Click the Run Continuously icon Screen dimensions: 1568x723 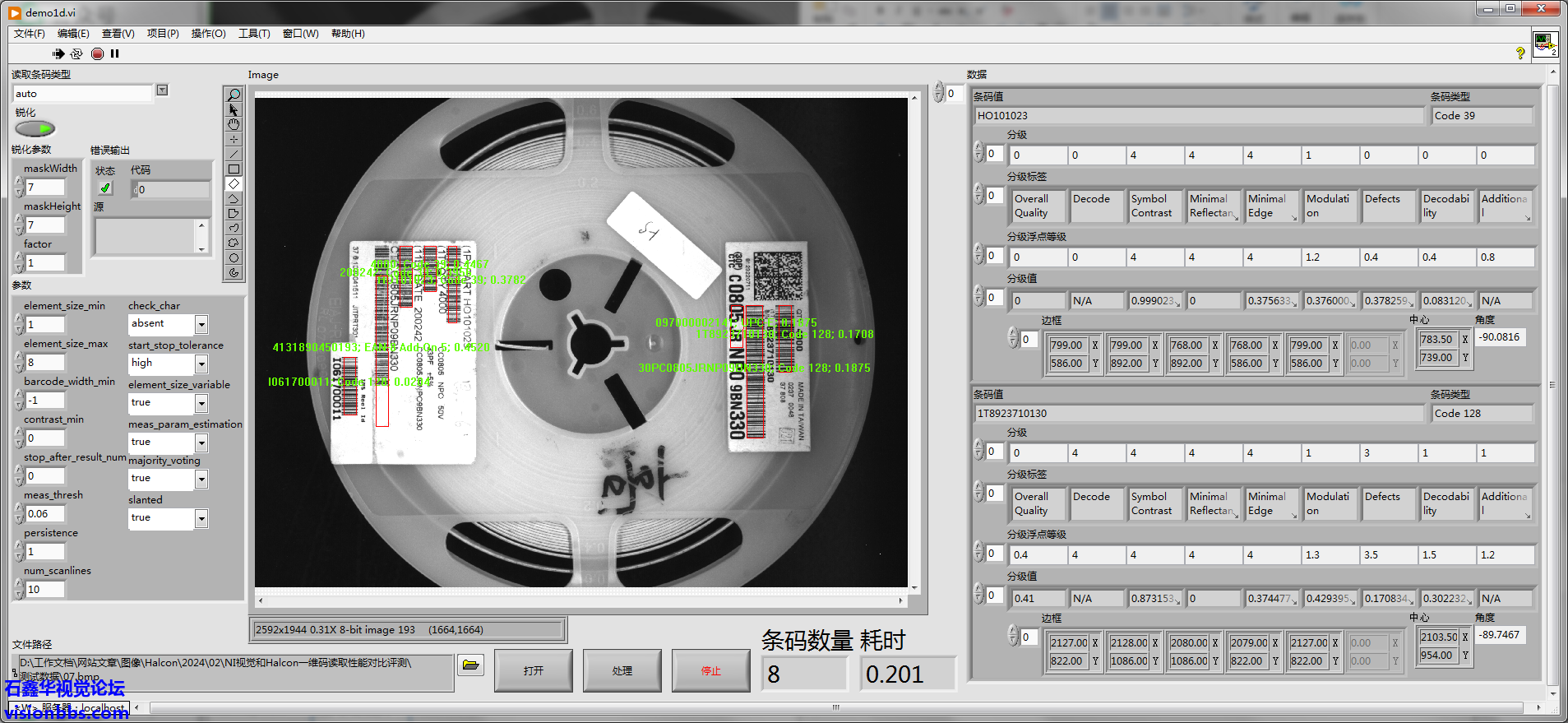[x=76, y=54]
